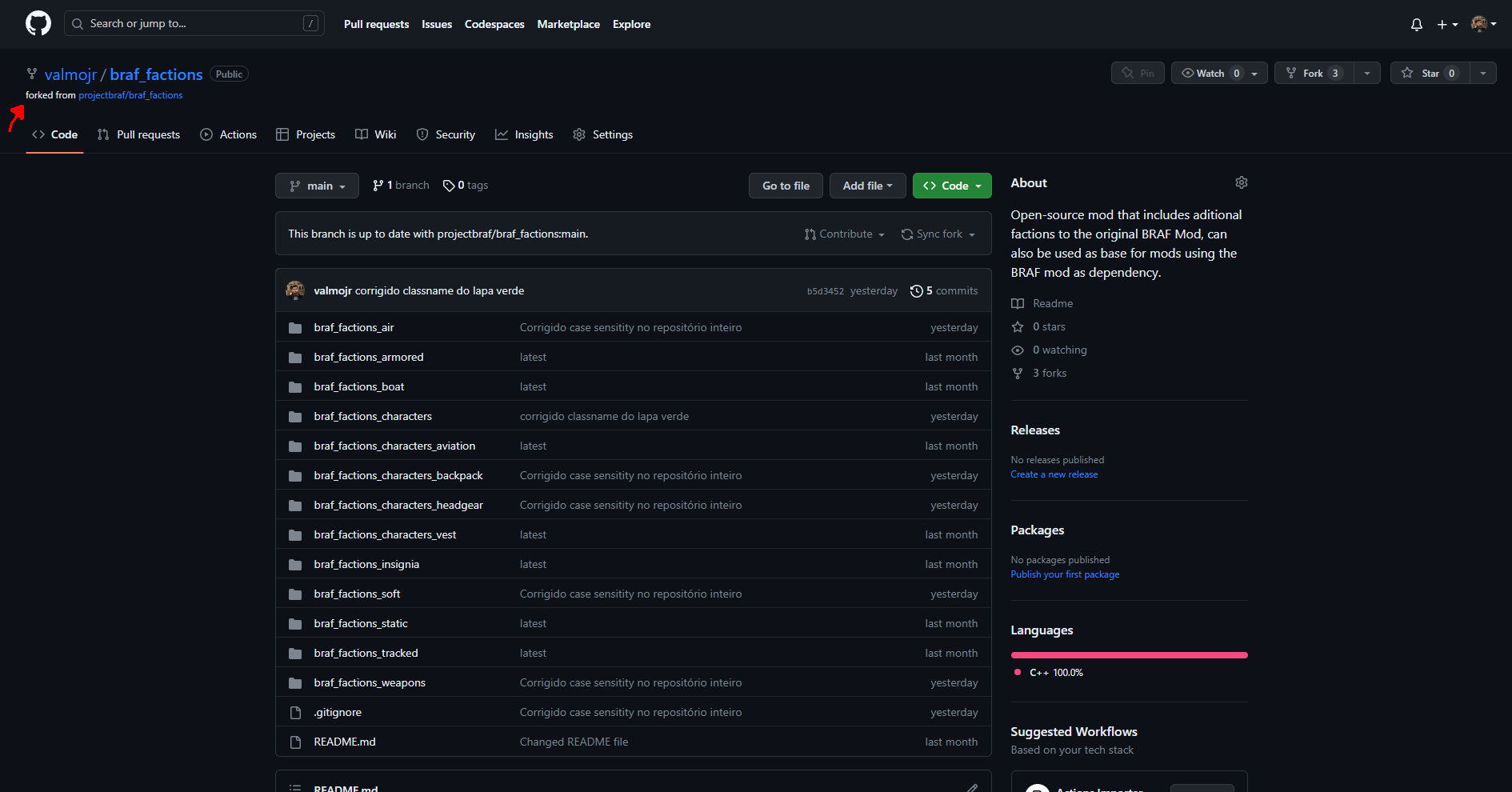Viewport: 1512px width, 792px height.
Task: Open the user avatar menu
Action: pos(1484,25)
